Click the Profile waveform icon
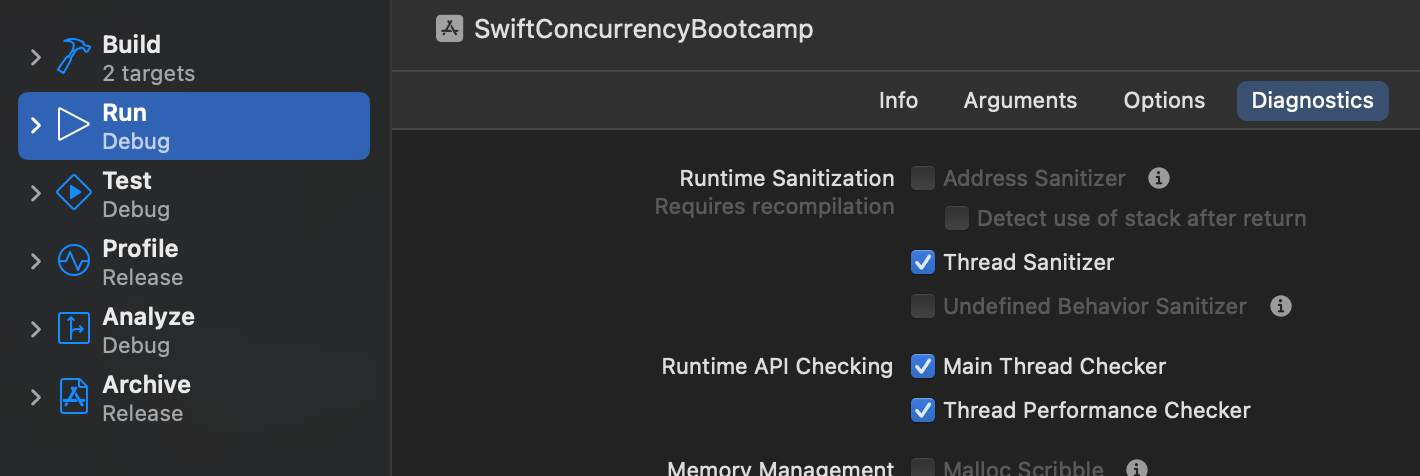Image resolution: width=1420 pixels, height=476 pixels. (74, 261)
